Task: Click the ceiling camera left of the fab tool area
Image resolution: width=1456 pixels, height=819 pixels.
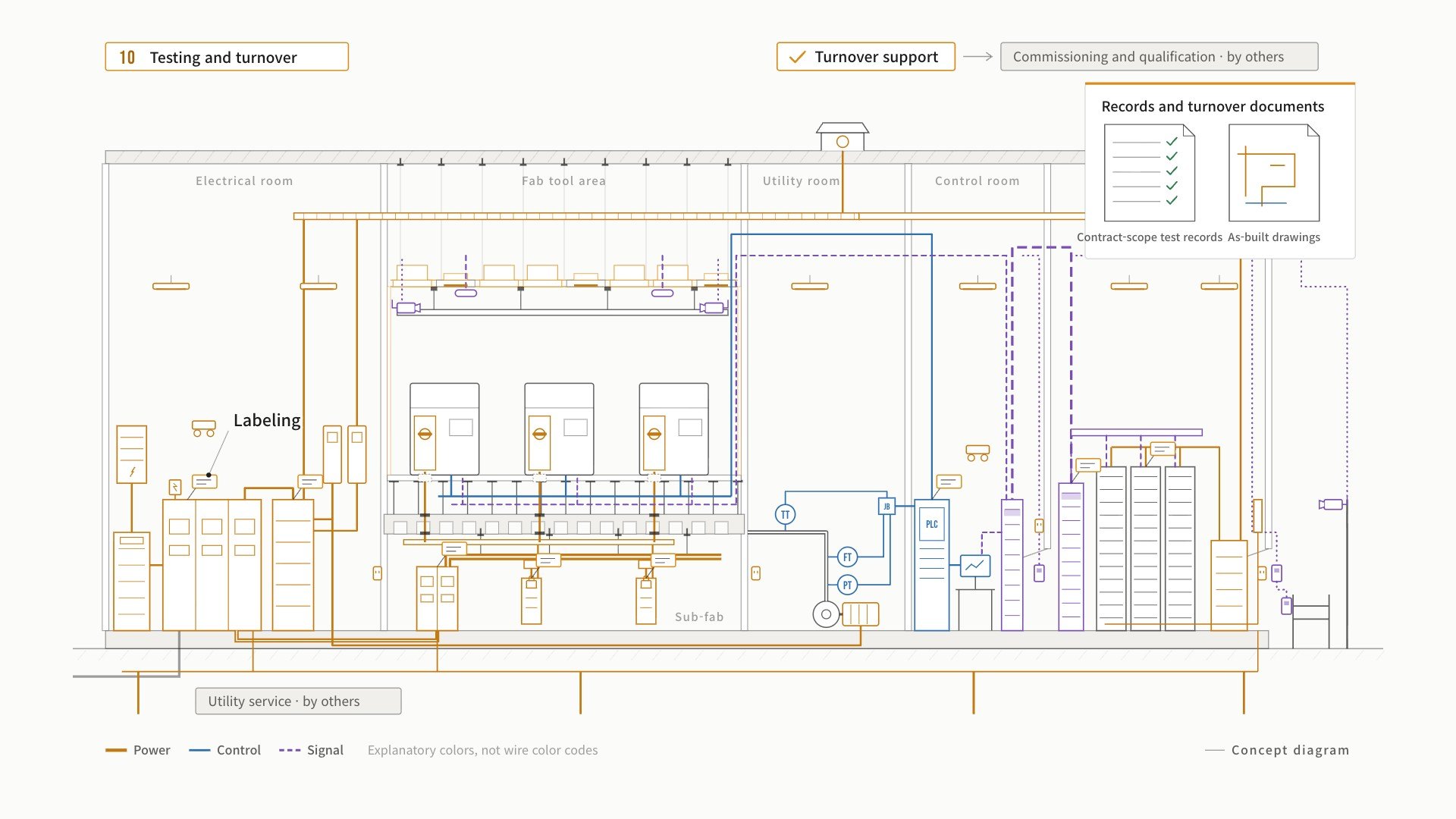Action: click(x=407, y=308)
